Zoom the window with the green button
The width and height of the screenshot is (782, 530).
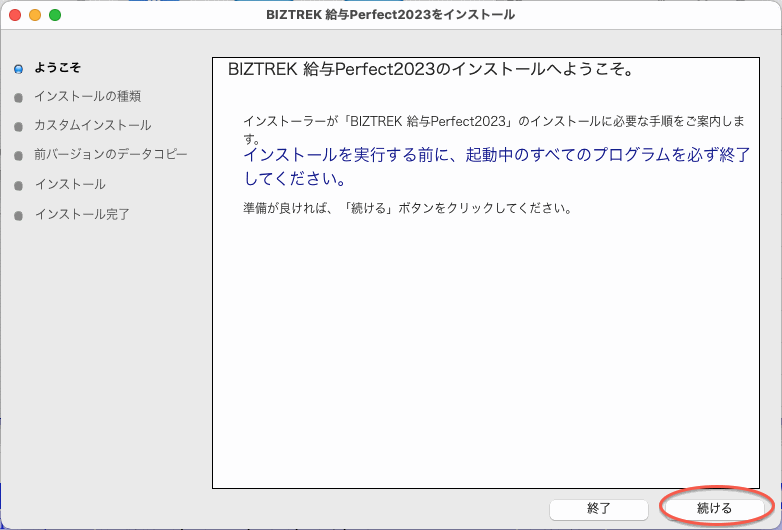coord(55,15)
